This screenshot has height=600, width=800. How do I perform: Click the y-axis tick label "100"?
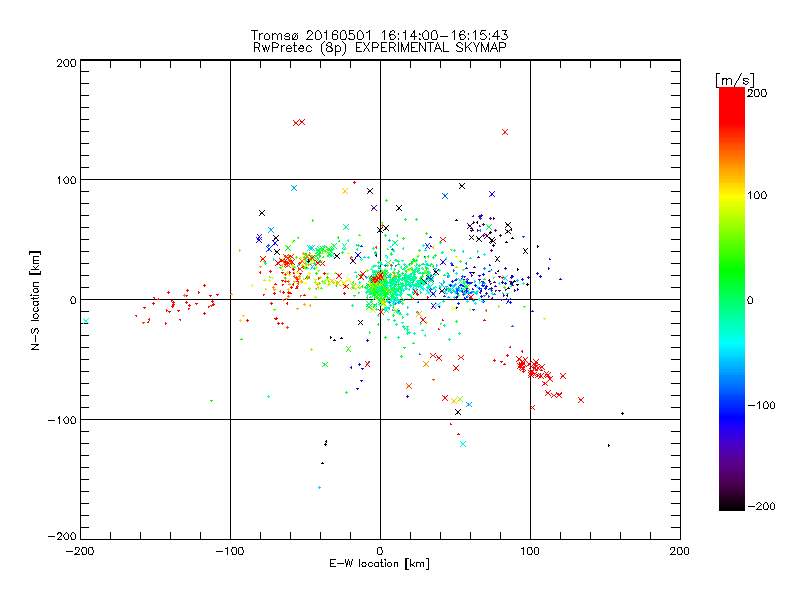[x=66, y=180]
